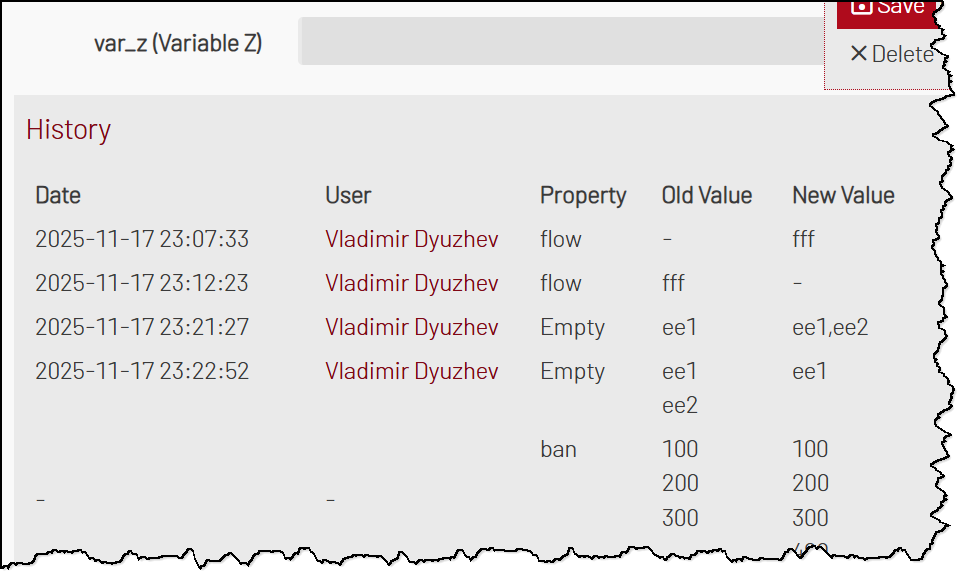The height and width of the screenshot is (581, 967).
Task: Click the var_z (Variable Z) field label
Action: pyautogui.click(x=178, y=43)
